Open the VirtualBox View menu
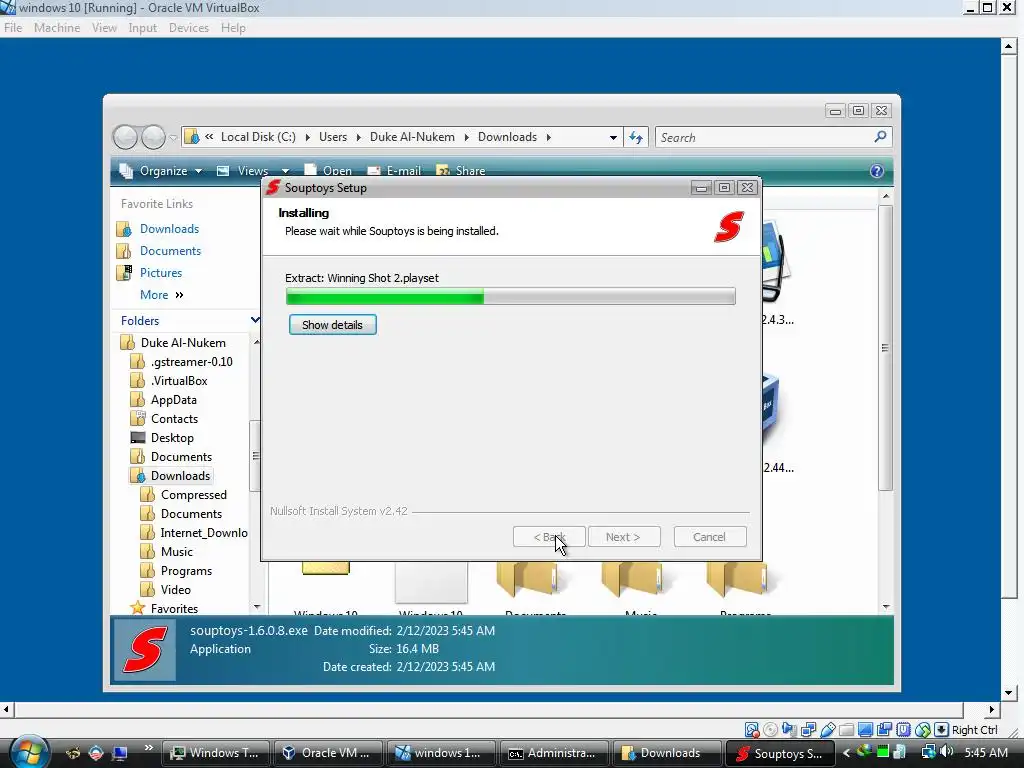 (104, 28)
